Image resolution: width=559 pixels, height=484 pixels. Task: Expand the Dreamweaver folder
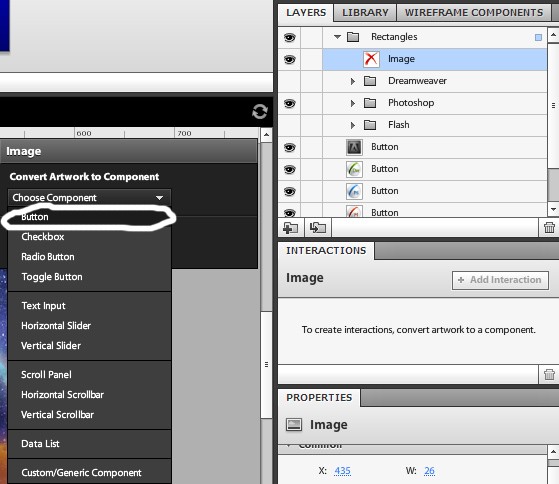pos(353,81)
